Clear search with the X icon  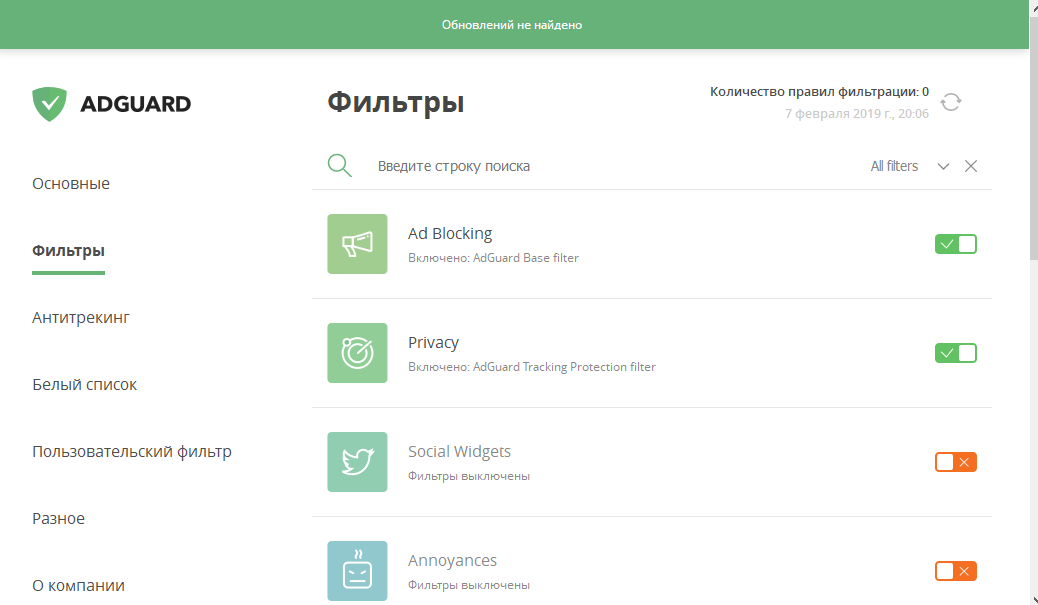pos(970,166)
